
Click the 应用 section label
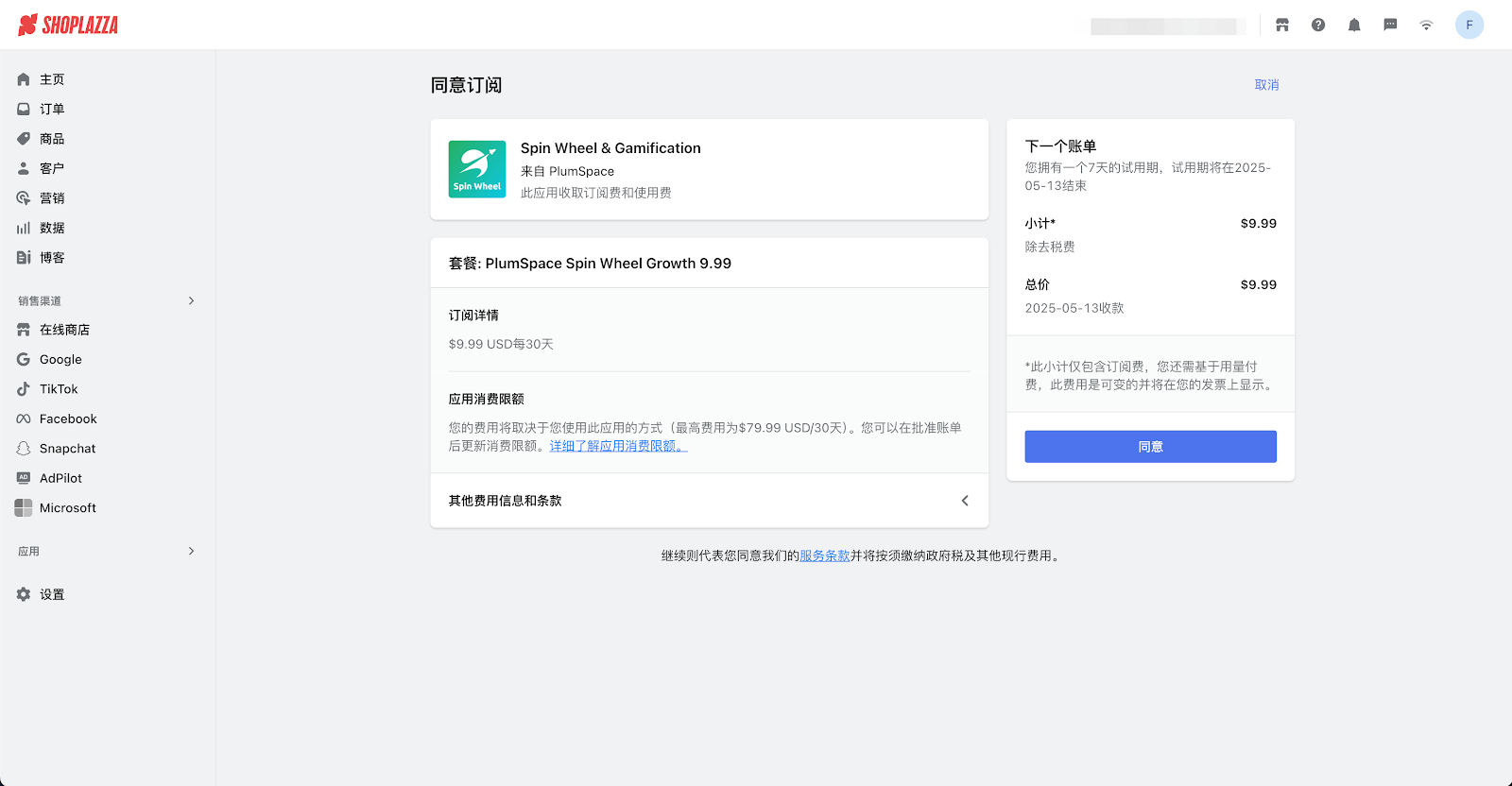[28, 552]
